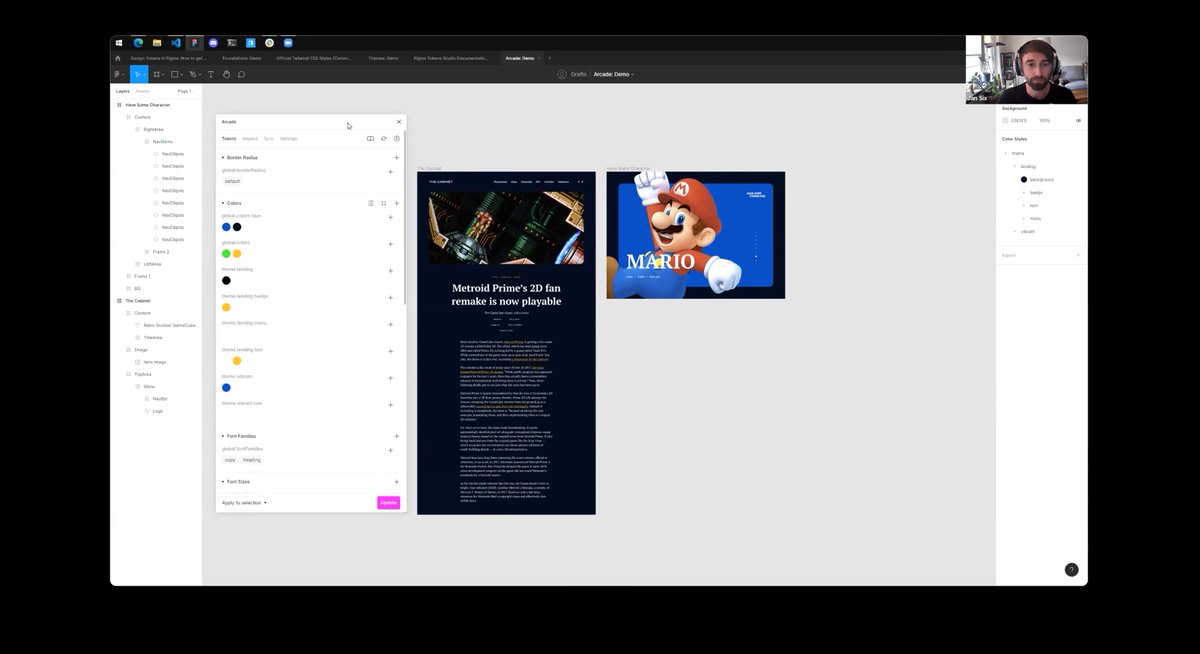Open help question mark button
1200x654 pixels.
[1071, 570]
